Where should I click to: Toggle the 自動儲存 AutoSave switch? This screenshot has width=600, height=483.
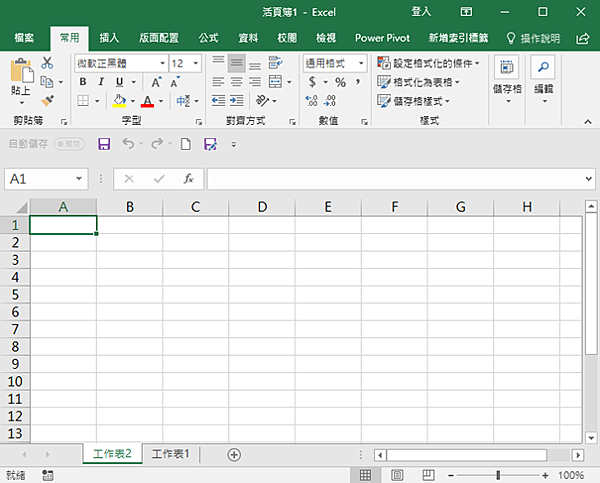(69, 144)
